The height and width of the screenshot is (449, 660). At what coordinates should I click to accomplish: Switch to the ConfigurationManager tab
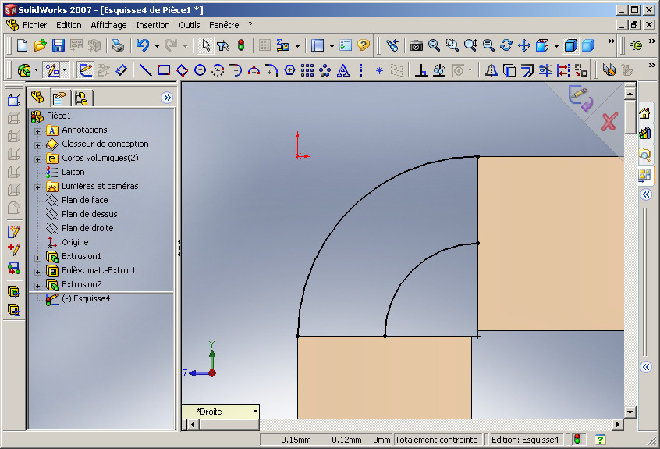coord(80,98)
